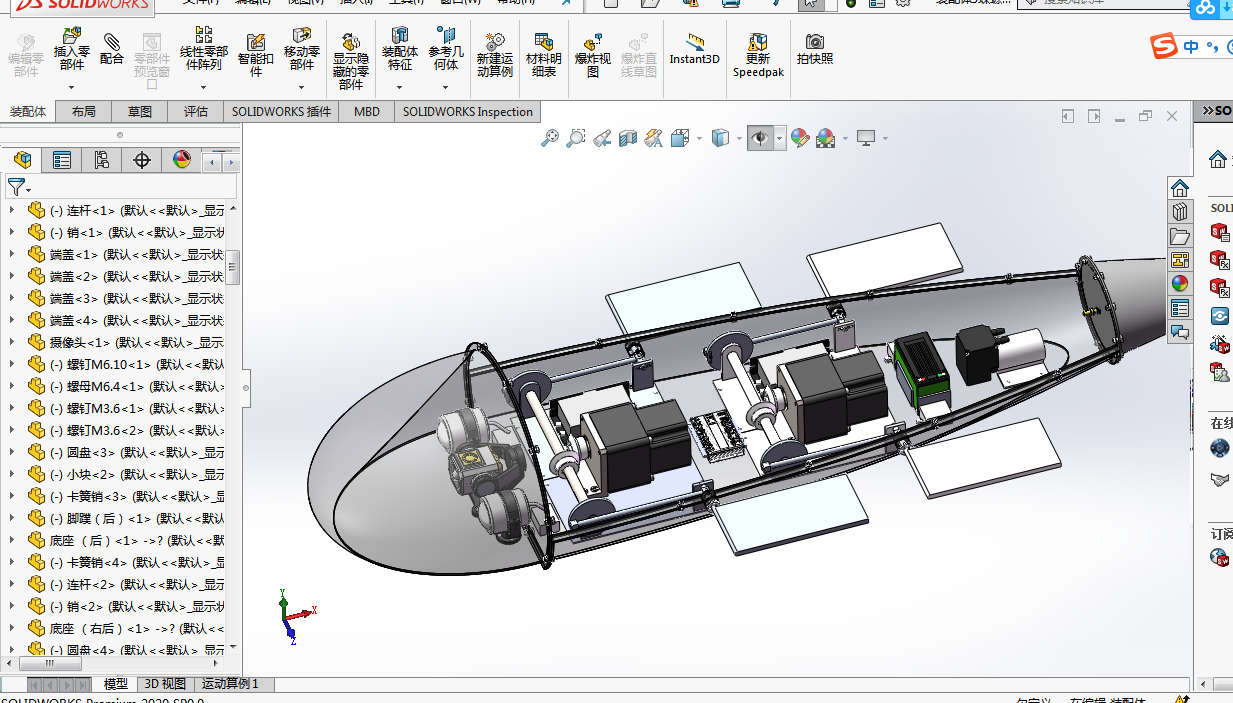This screenshot has height=703, width=1233.
Task: Open the 材料明细表 bill of materials tool
Action: [544, 54]
